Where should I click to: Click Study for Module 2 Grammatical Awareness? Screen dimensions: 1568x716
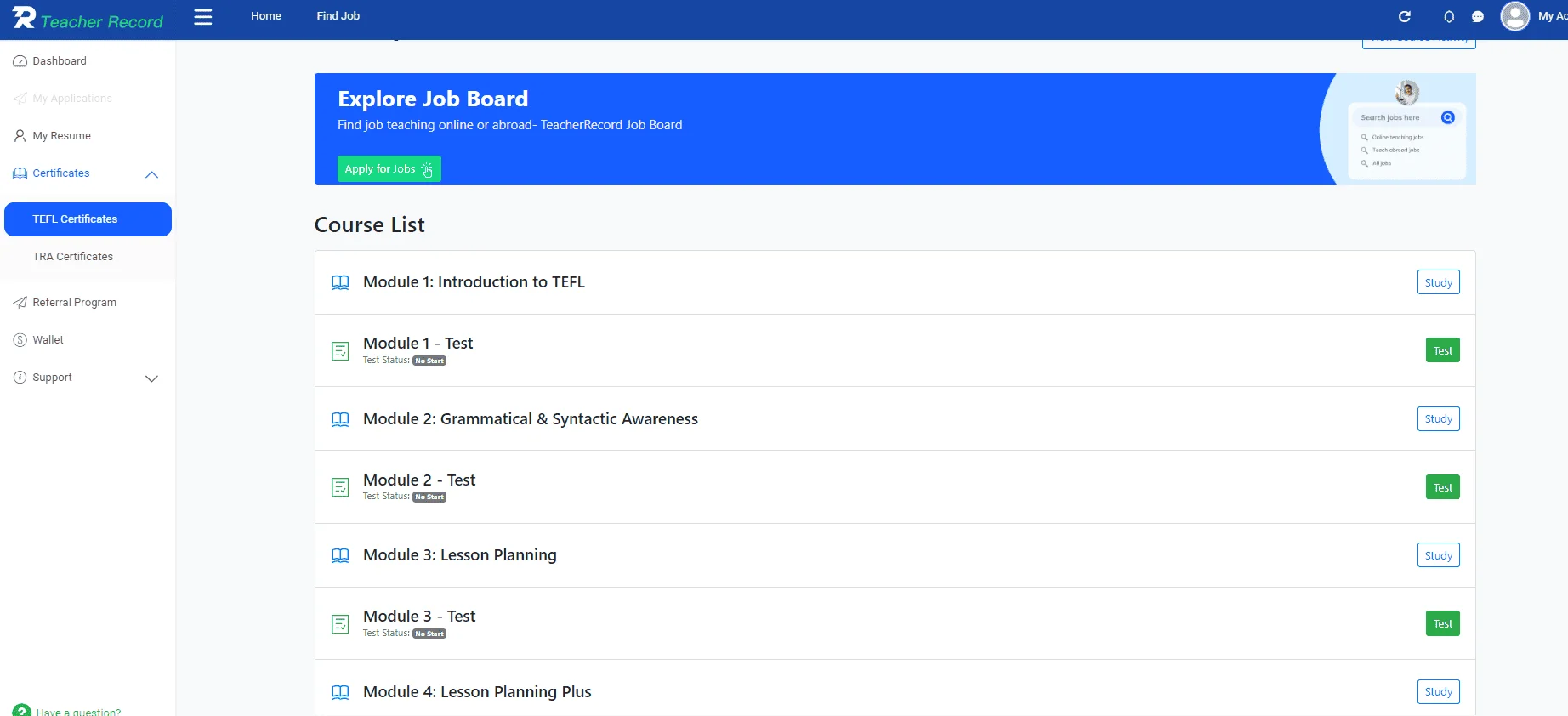pyautogui.click(x=1439, y=418)
